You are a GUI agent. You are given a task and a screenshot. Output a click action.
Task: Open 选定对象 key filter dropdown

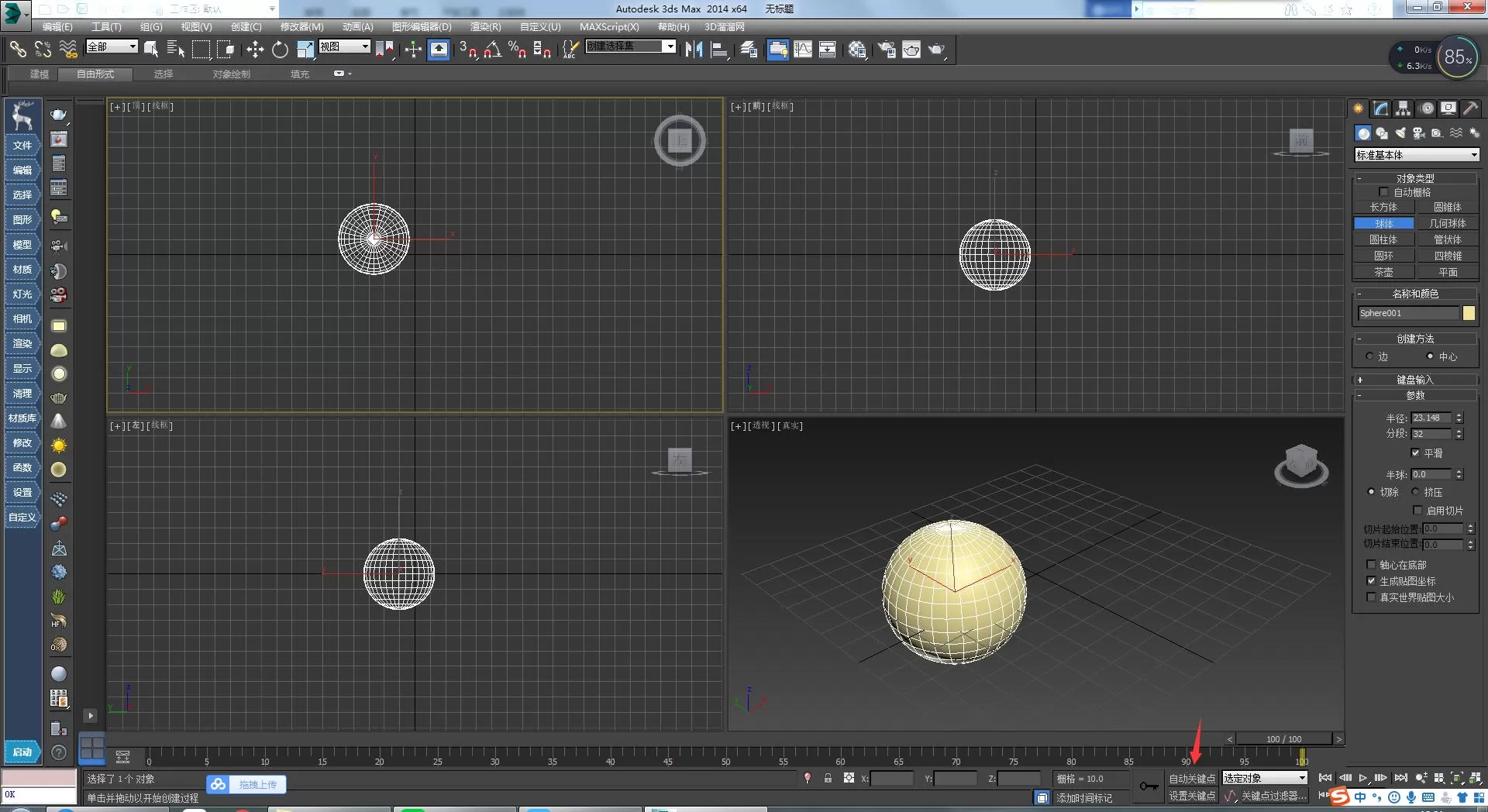[x=1266, y=778]
